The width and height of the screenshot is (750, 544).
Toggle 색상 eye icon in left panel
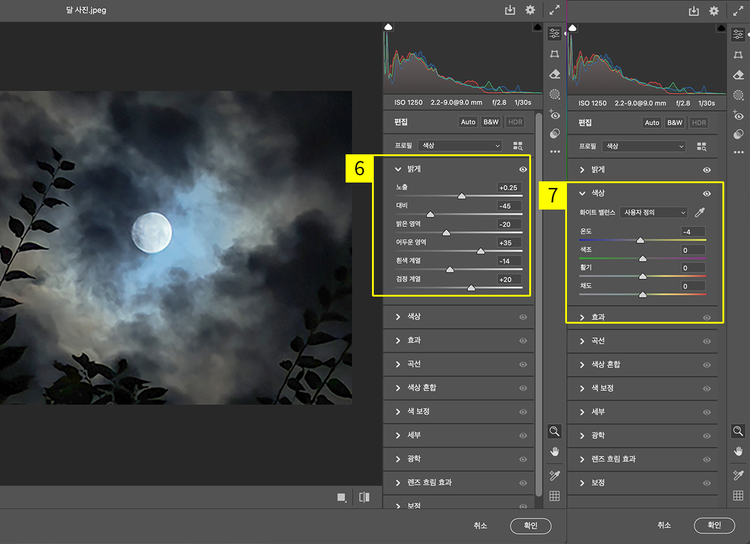[523, 317]
